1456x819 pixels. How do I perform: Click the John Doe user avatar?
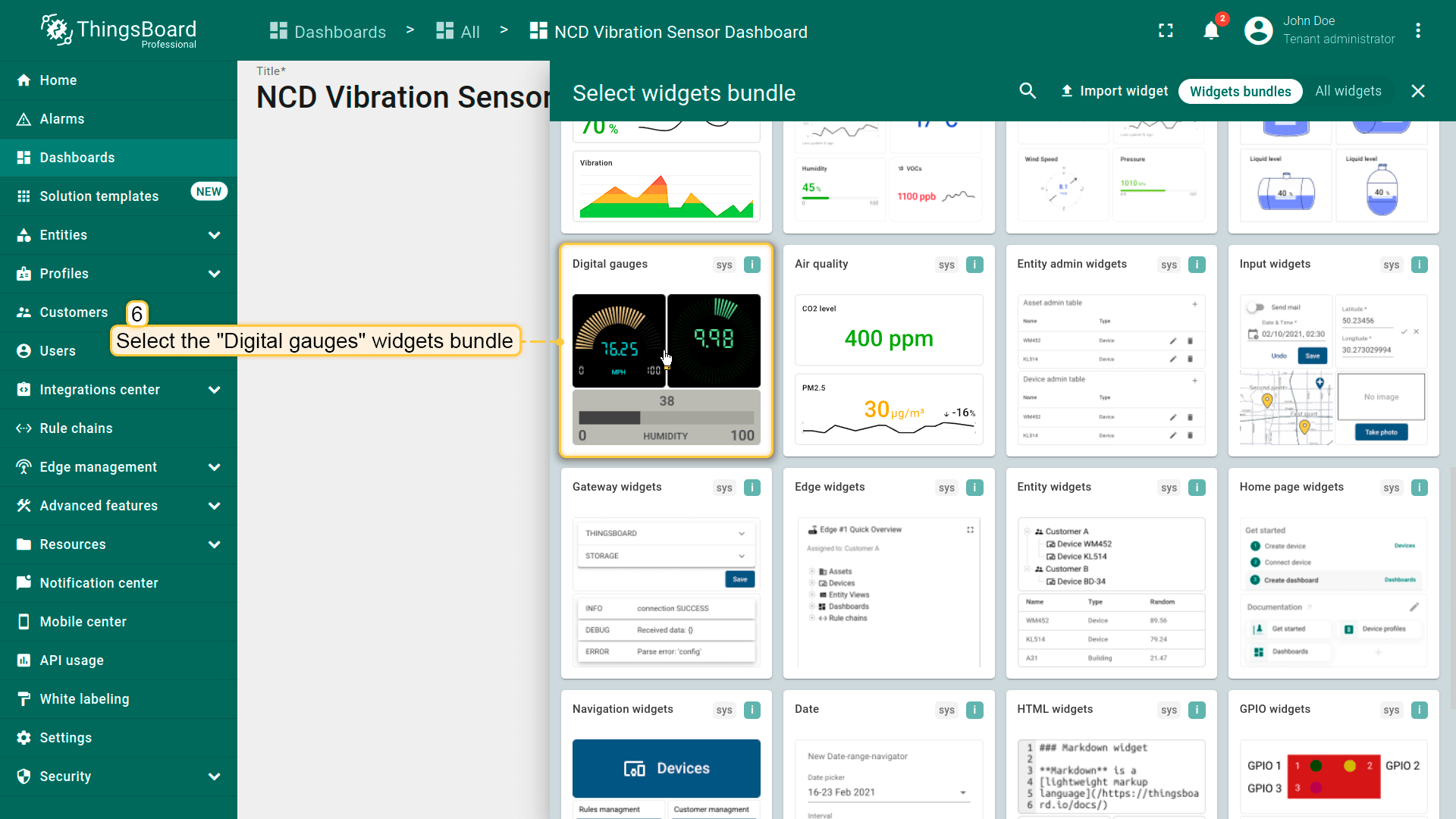click(x=1258, y=31)
